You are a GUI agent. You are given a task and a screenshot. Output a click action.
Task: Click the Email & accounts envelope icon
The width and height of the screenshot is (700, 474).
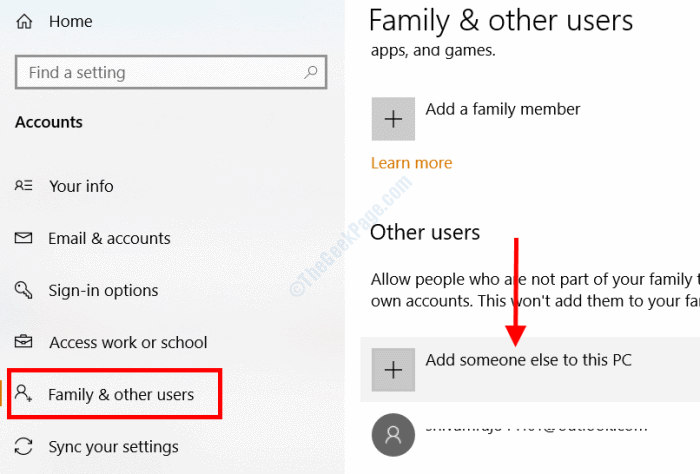(x=25, y=239)
